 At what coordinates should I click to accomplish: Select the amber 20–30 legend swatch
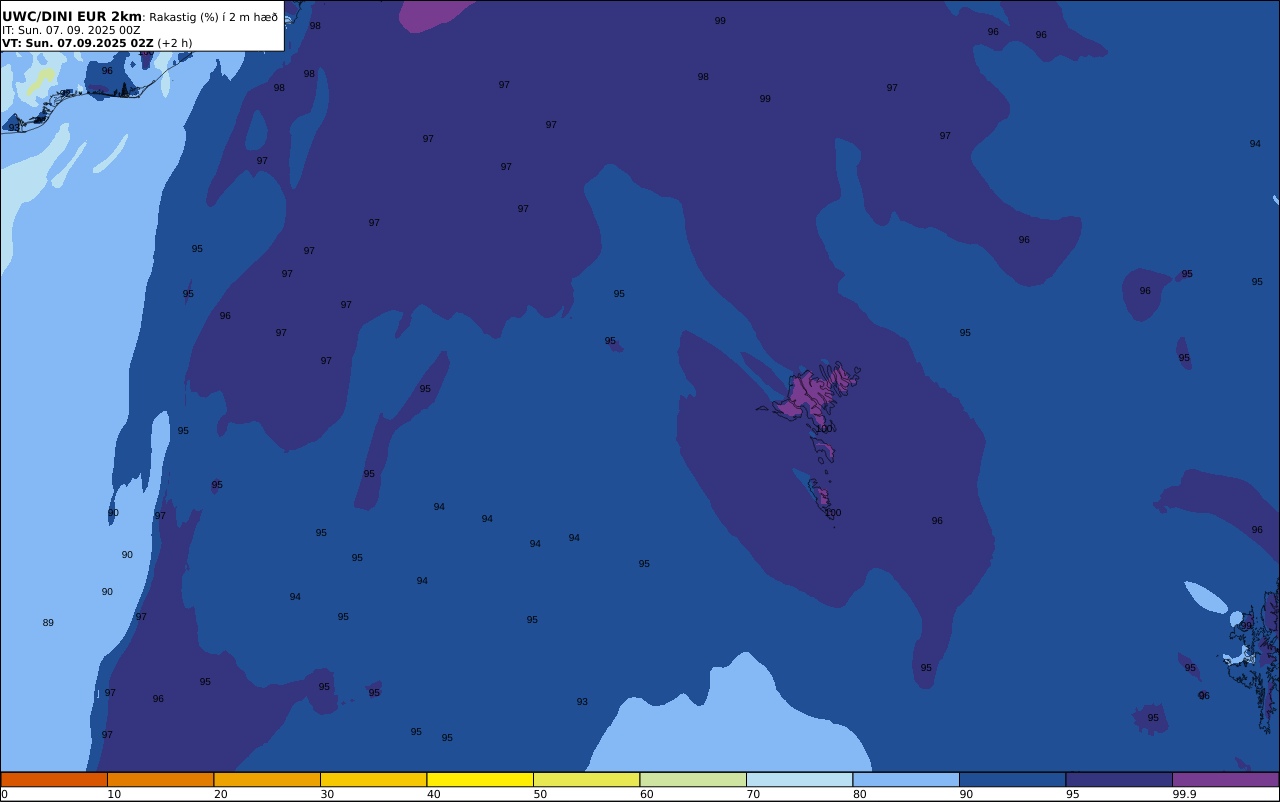(x=267, y=779)
